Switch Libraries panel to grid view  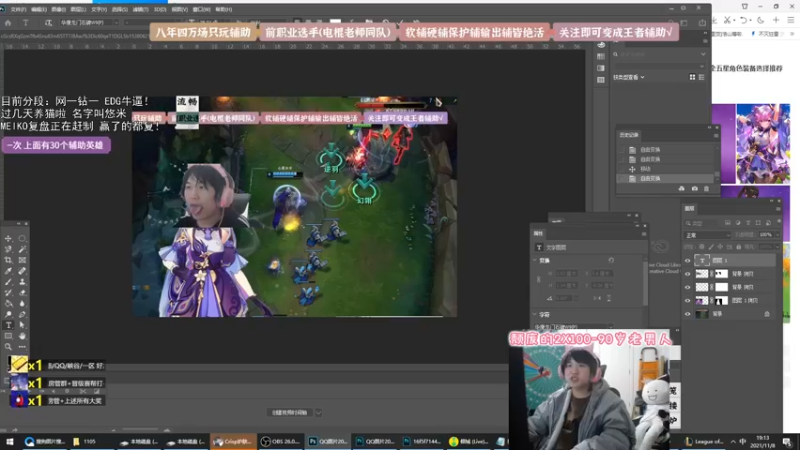[692, 77]
